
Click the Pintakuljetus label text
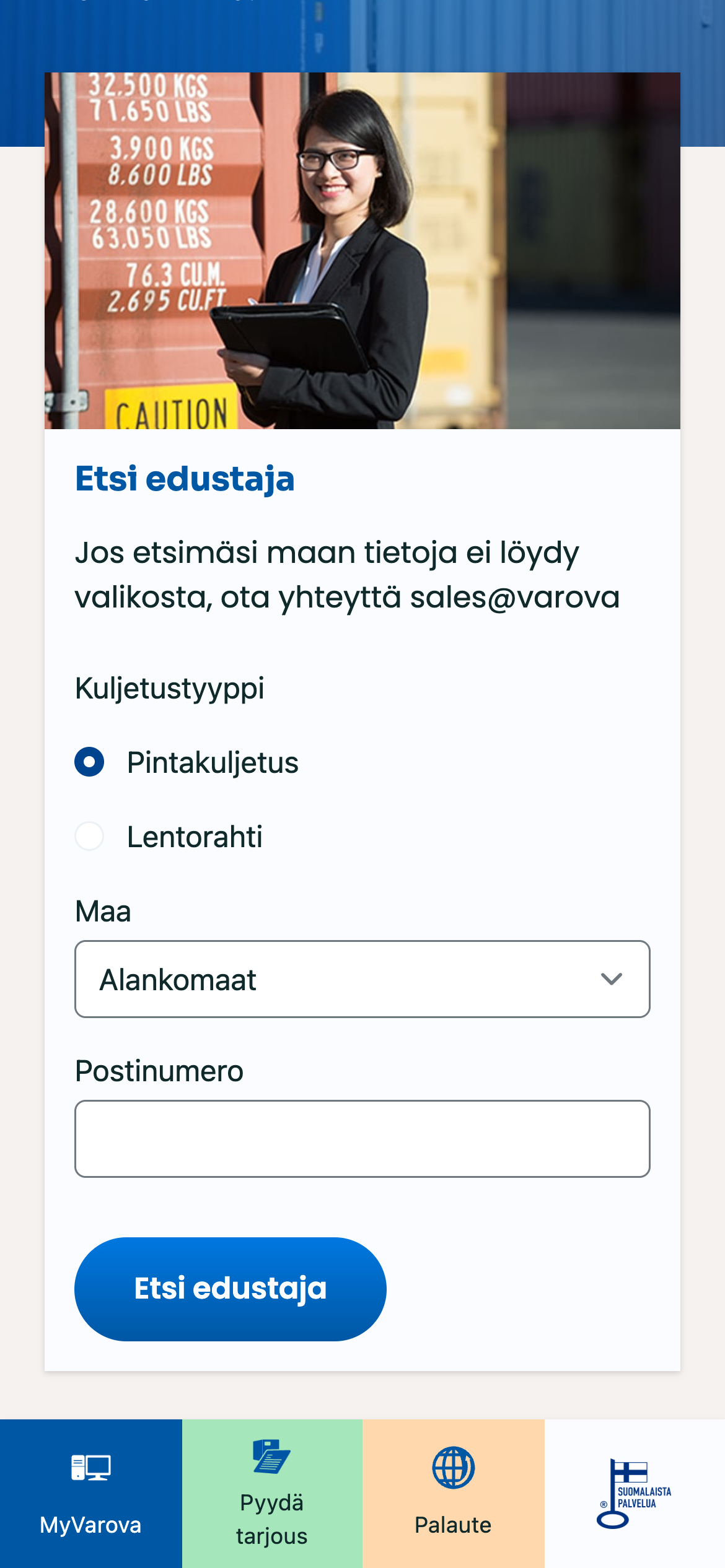[x=213, y=762]
